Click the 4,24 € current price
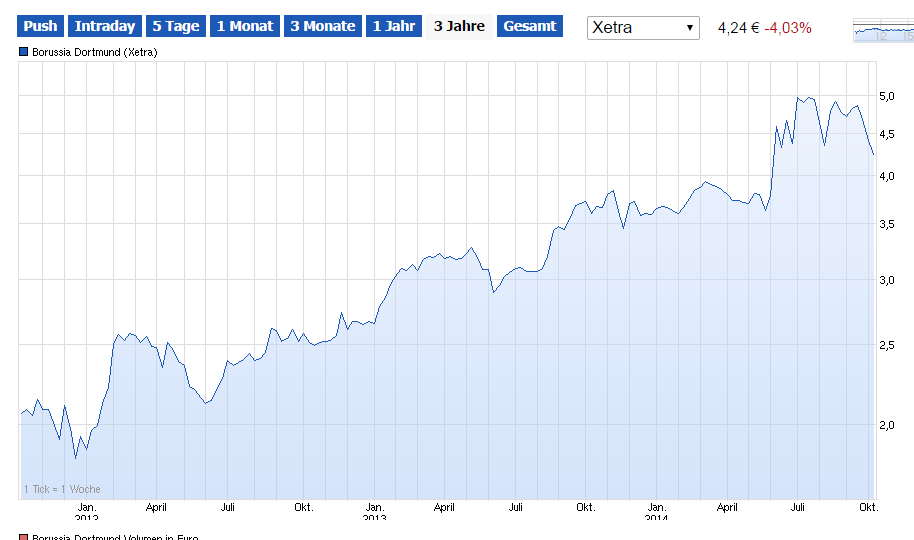 click(738, 28)
